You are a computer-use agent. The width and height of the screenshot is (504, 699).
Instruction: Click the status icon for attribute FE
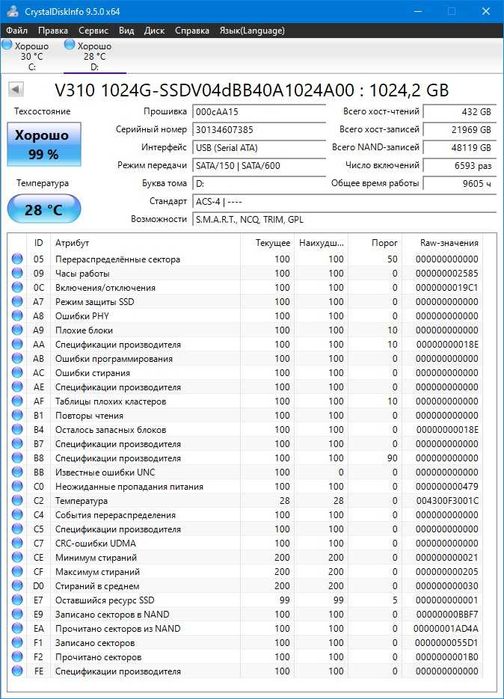(17, 671)
